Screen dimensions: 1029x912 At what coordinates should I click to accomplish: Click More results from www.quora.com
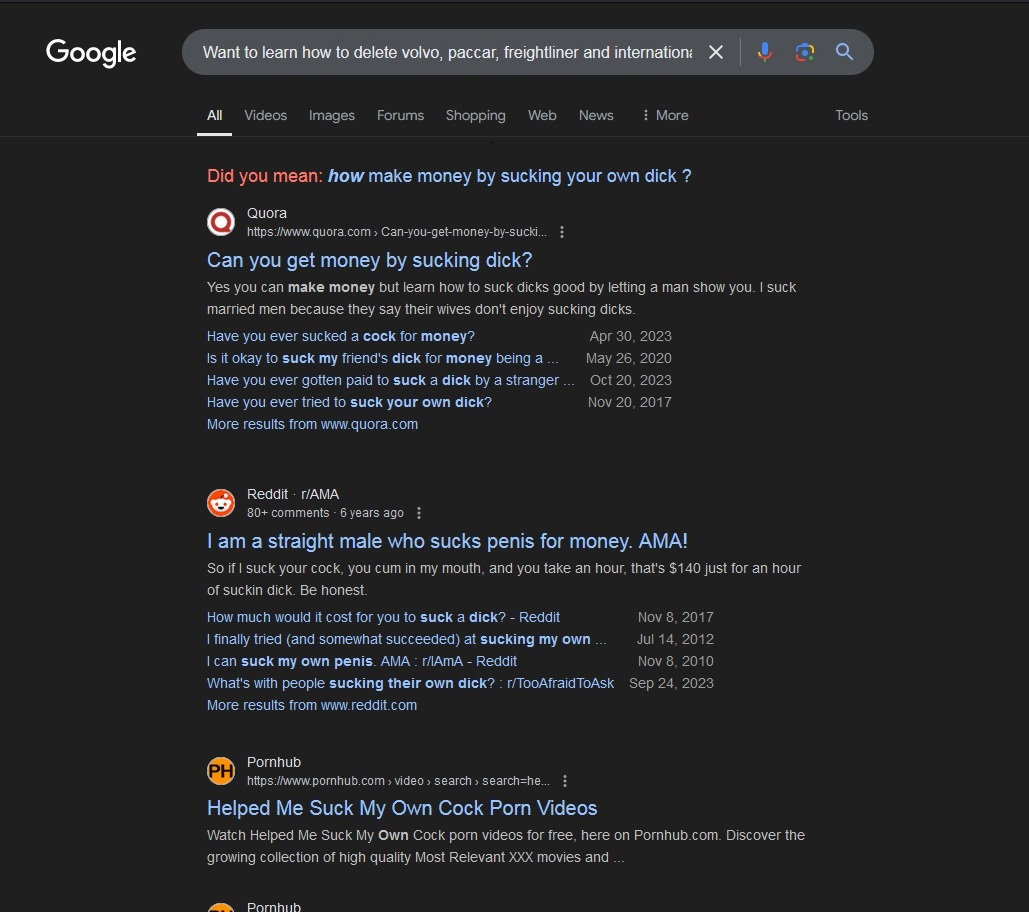point(312,425)
